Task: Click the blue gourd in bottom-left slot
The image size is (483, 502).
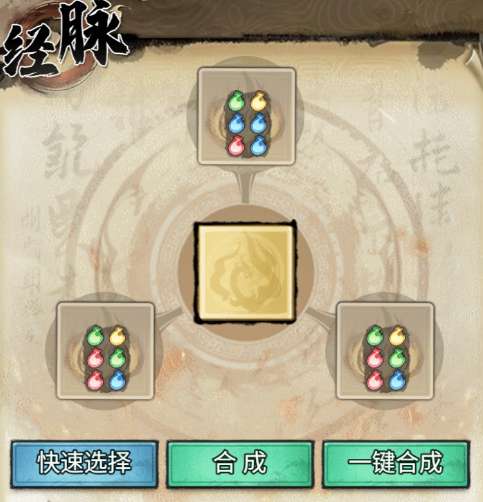Action: (x=117, y=380)
